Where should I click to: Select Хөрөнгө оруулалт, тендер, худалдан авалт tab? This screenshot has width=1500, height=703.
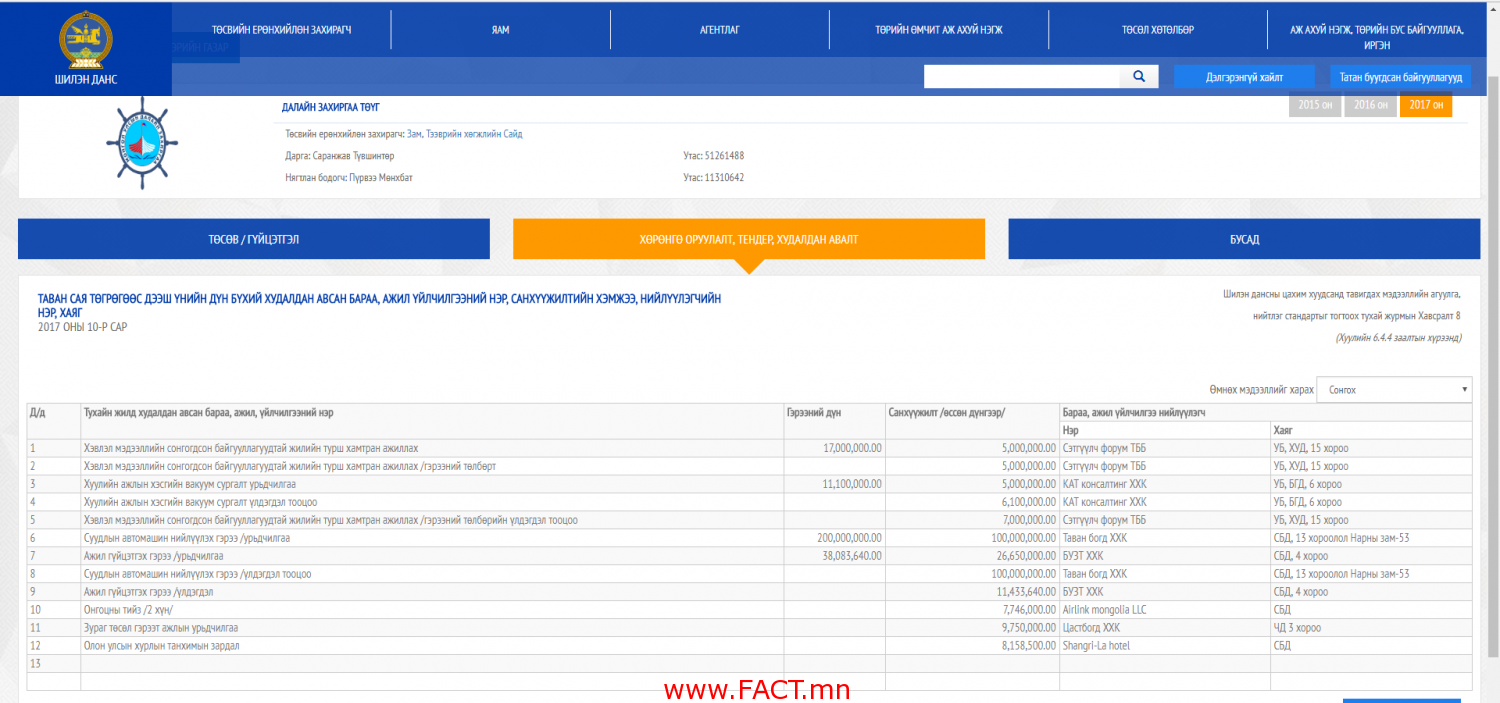click(x=748, y=240)
